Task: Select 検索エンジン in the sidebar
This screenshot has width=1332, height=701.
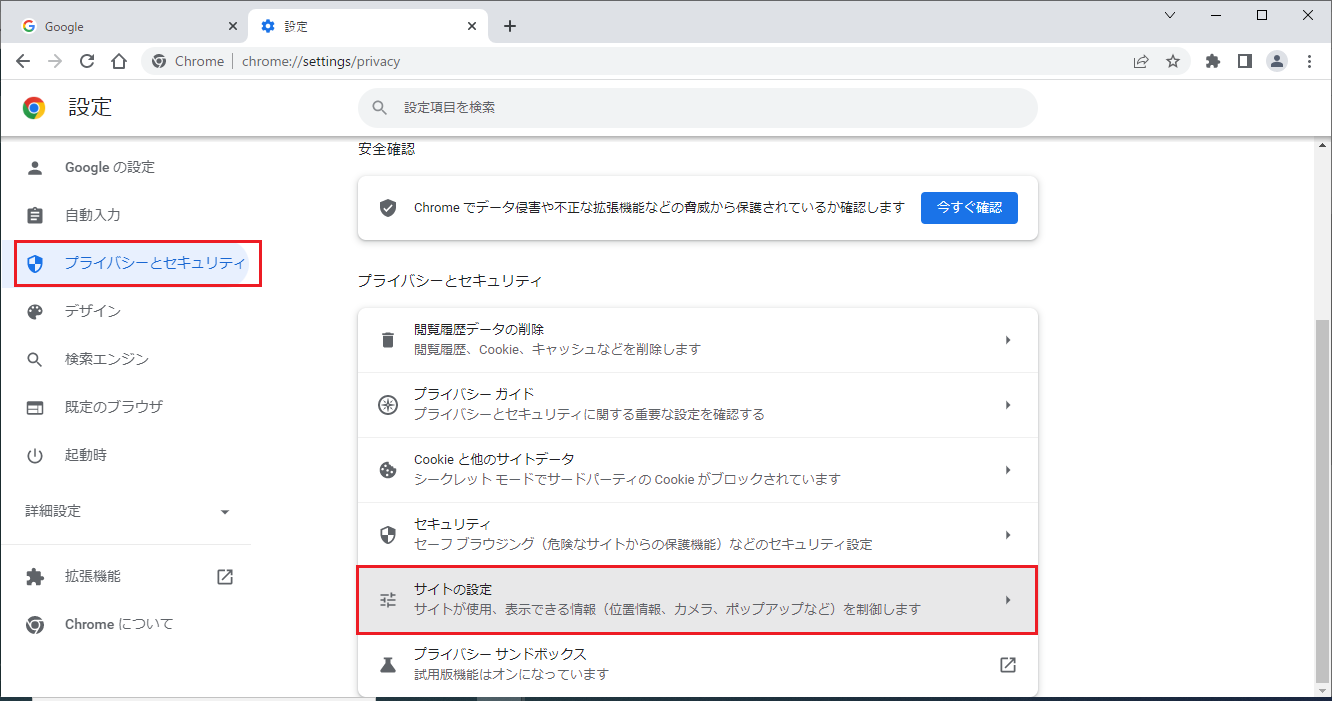Action: (x=106, y=359)
